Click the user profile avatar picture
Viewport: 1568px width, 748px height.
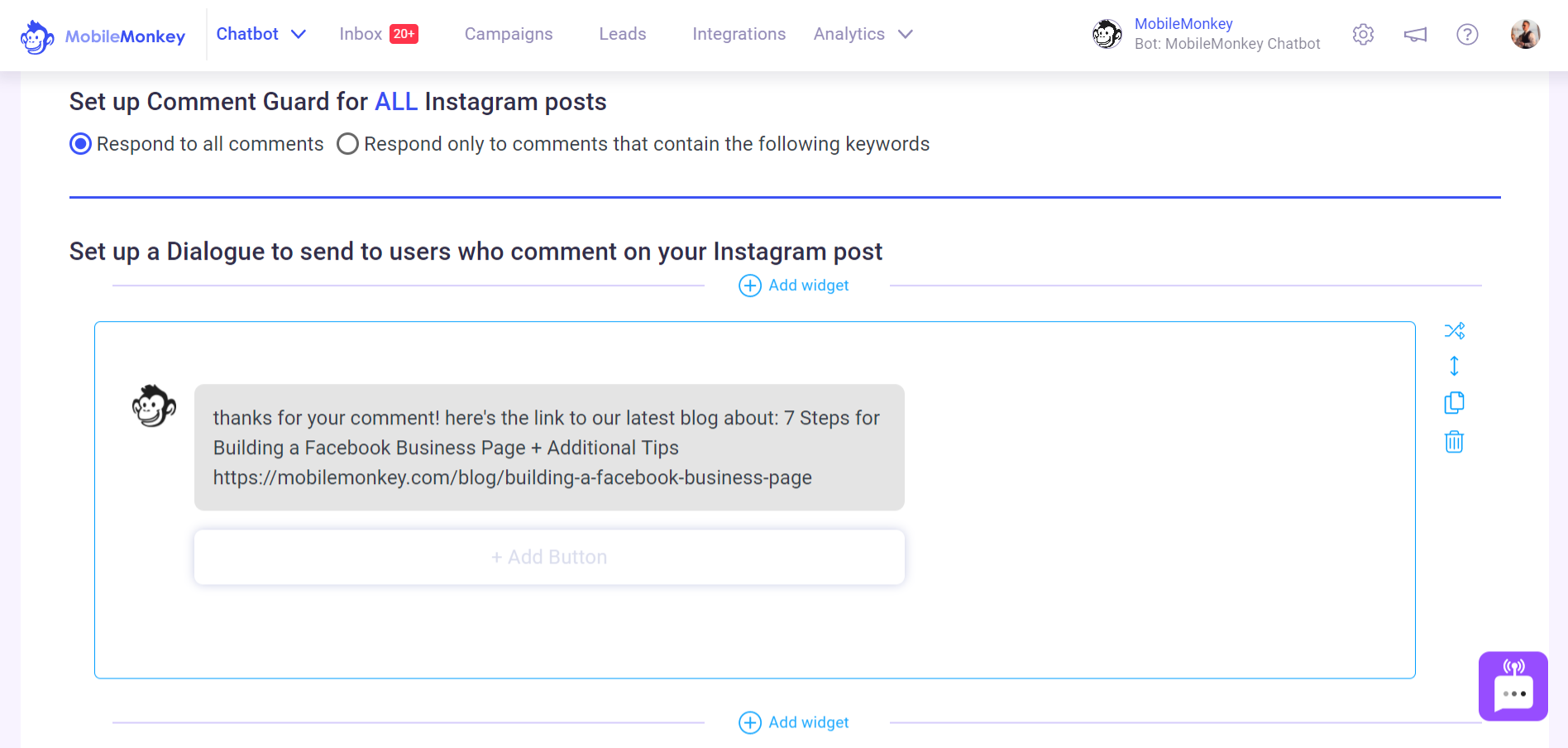pos(1524,34)
